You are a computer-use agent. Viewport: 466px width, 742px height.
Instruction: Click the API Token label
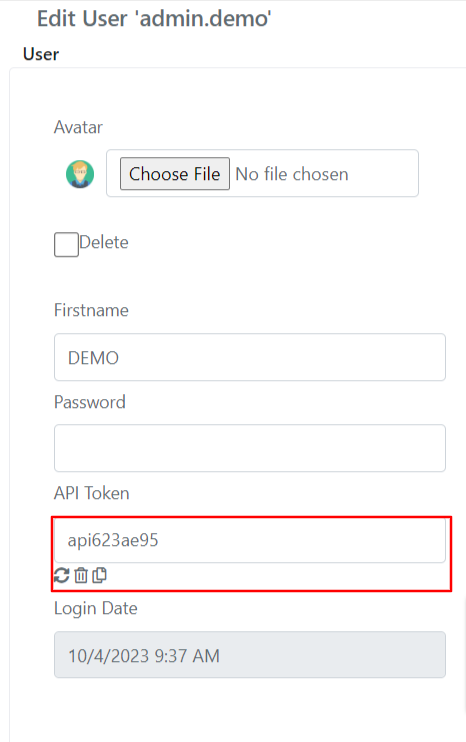[92, 494]
